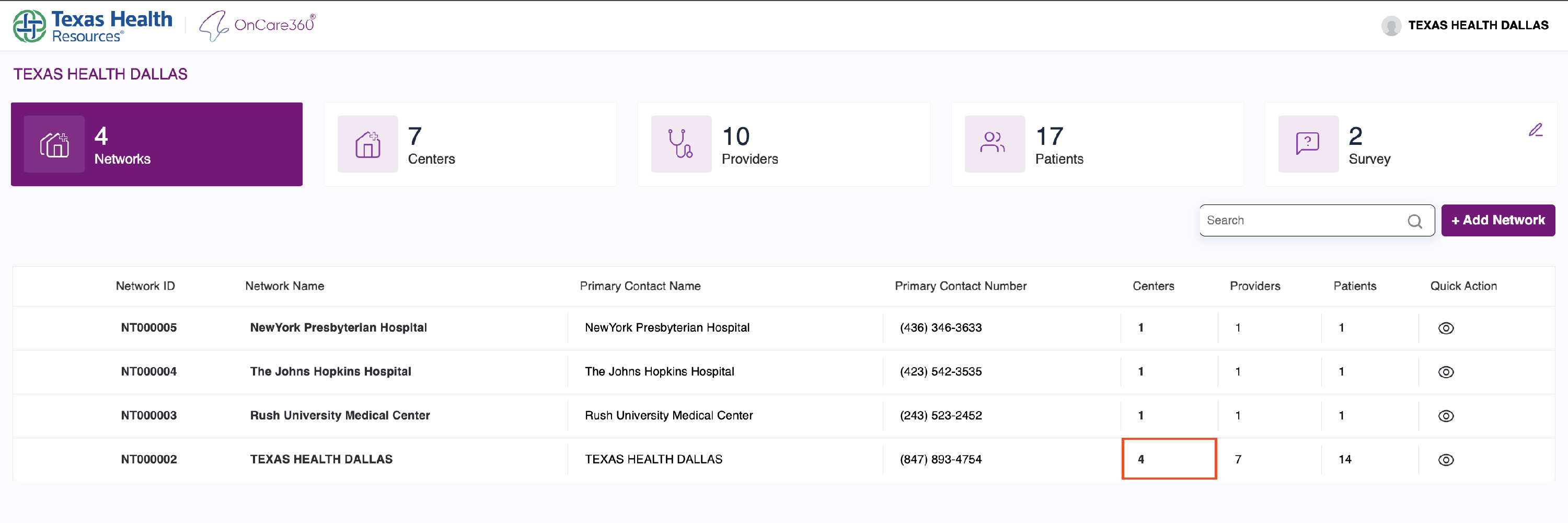The image size is (1568, 523).
Task: Click contact number (423) 542-3535
Action: pos(940,371)
